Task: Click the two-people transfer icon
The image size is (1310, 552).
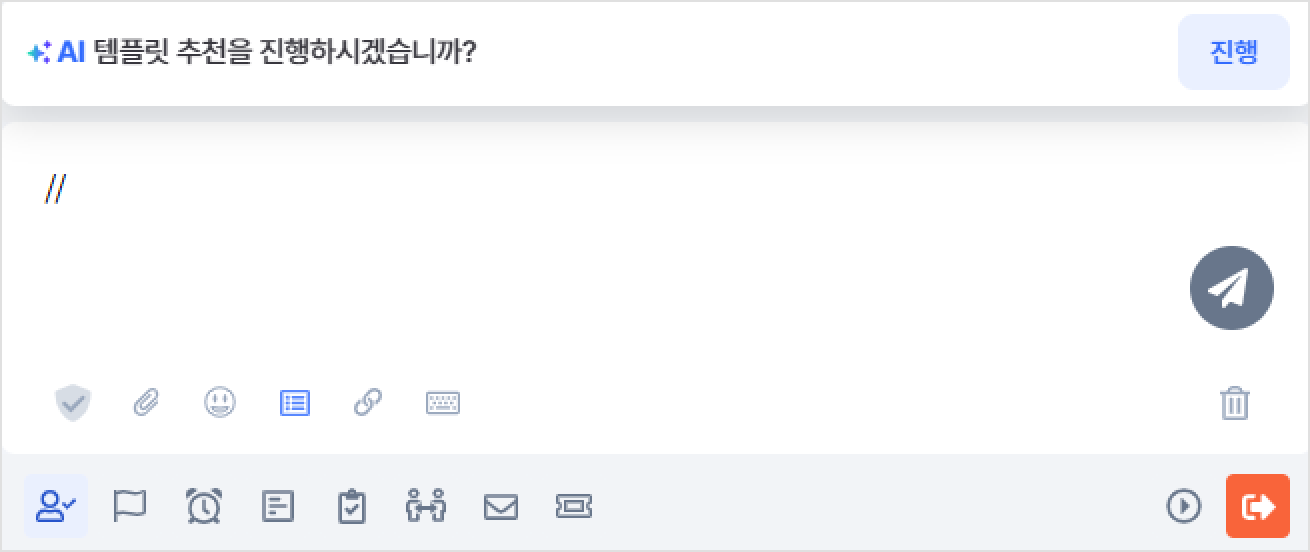Action: point(426,507)
